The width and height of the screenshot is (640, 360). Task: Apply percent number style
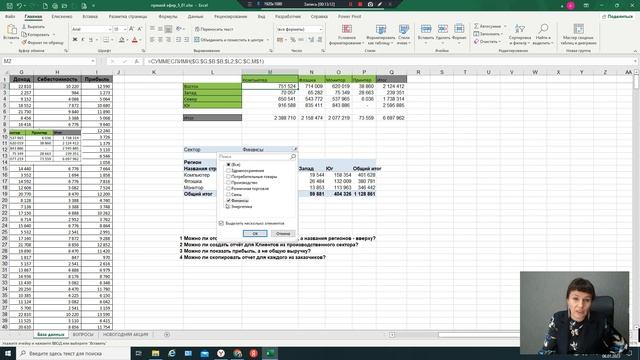click(293, 40)
